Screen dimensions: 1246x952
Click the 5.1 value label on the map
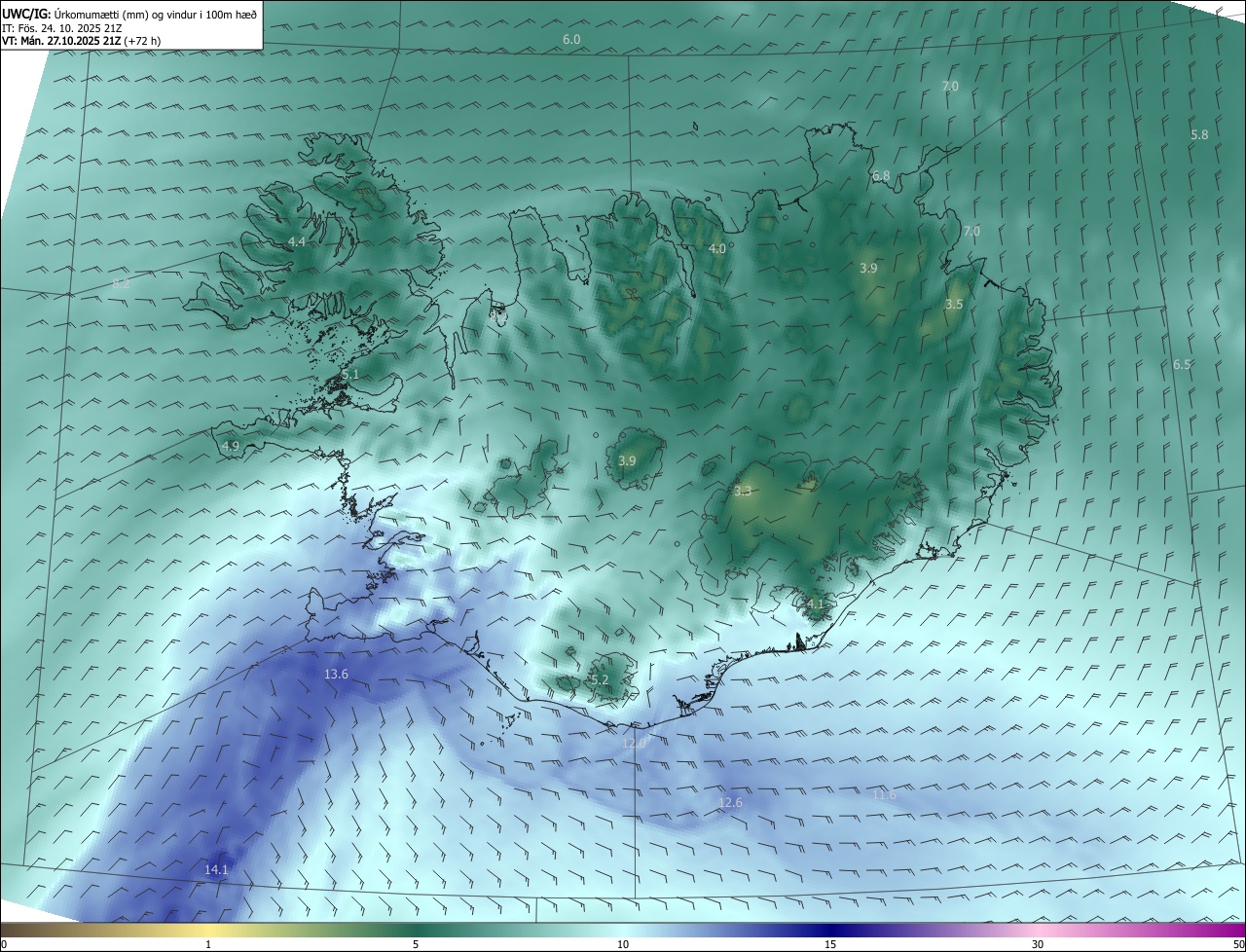(x=350, y=375)
